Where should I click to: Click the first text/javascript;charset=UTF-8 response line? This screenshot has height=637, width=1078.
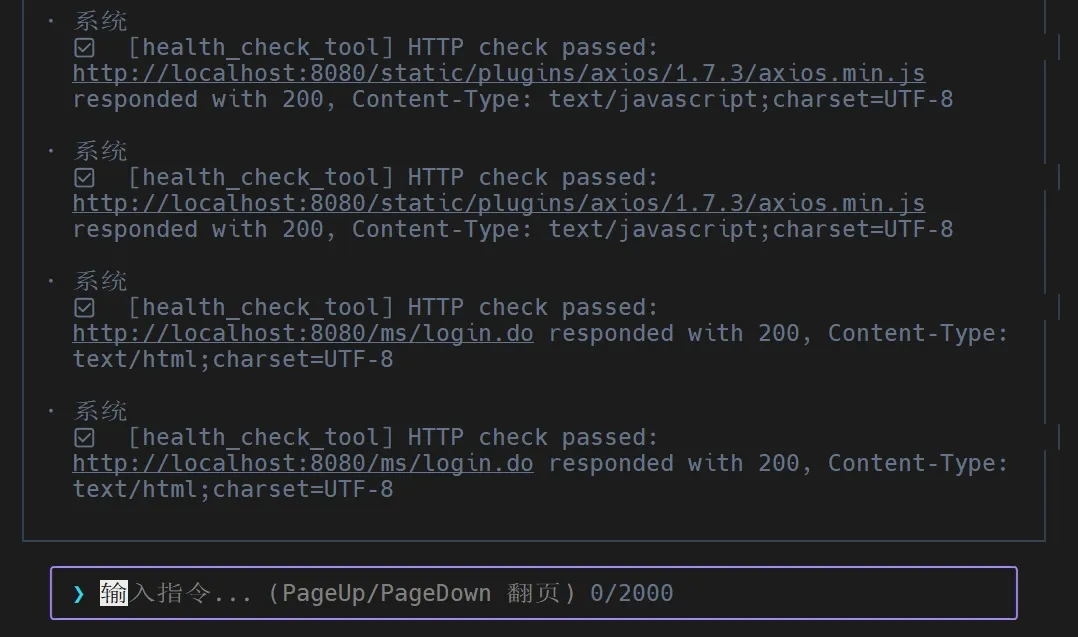pyautogui.click(x=513, y=100)
